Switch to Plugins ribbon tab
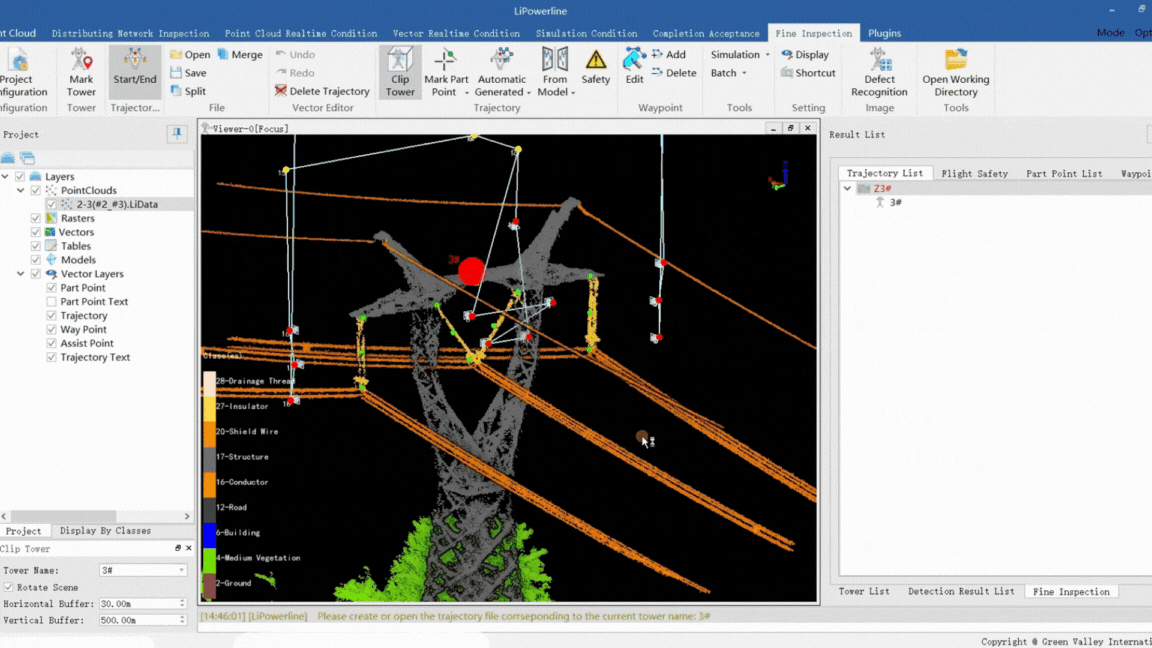This screenshot has width=1152, height=648. tap(884, 33)
